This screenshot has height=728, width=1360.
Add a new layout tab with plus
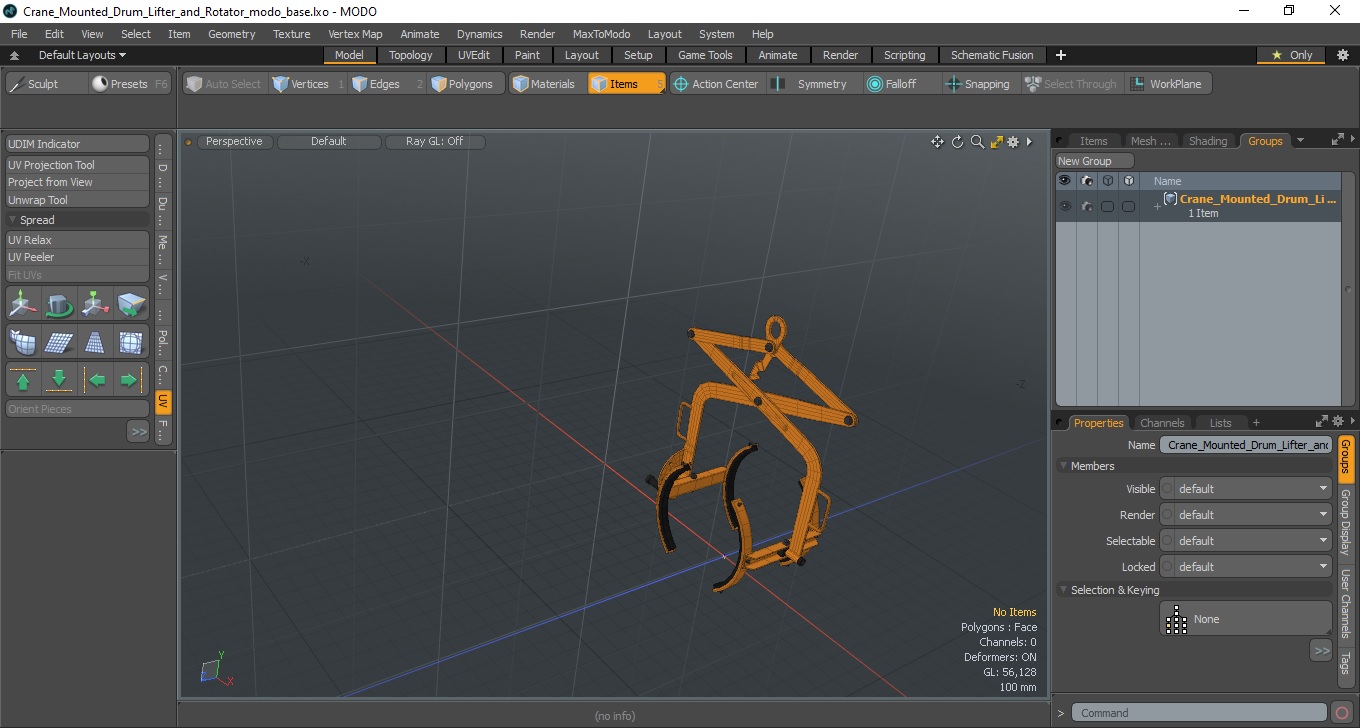tap(1061, 55)
